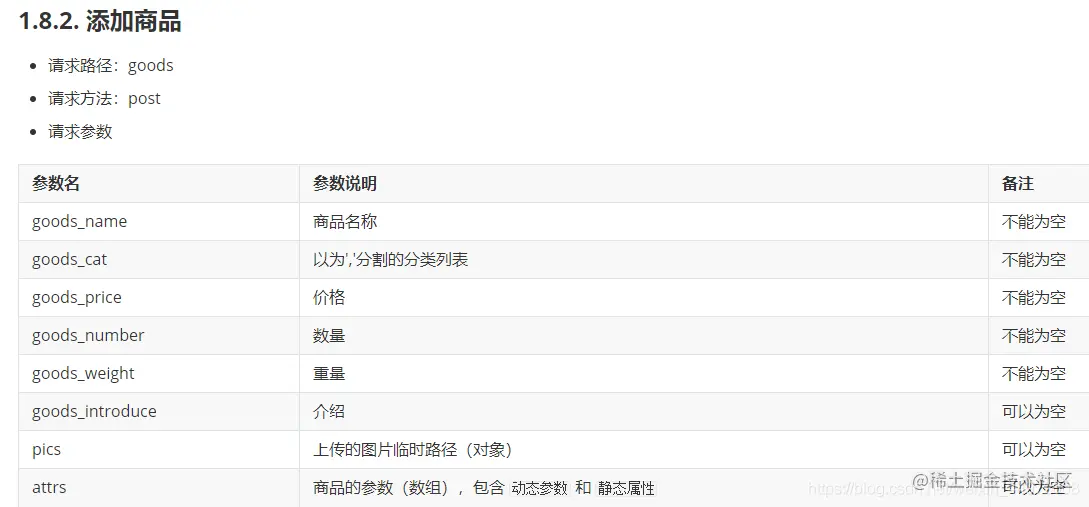Select the text 请求路径：goods
1089x507 pixels.
click(x=110, y=65)
